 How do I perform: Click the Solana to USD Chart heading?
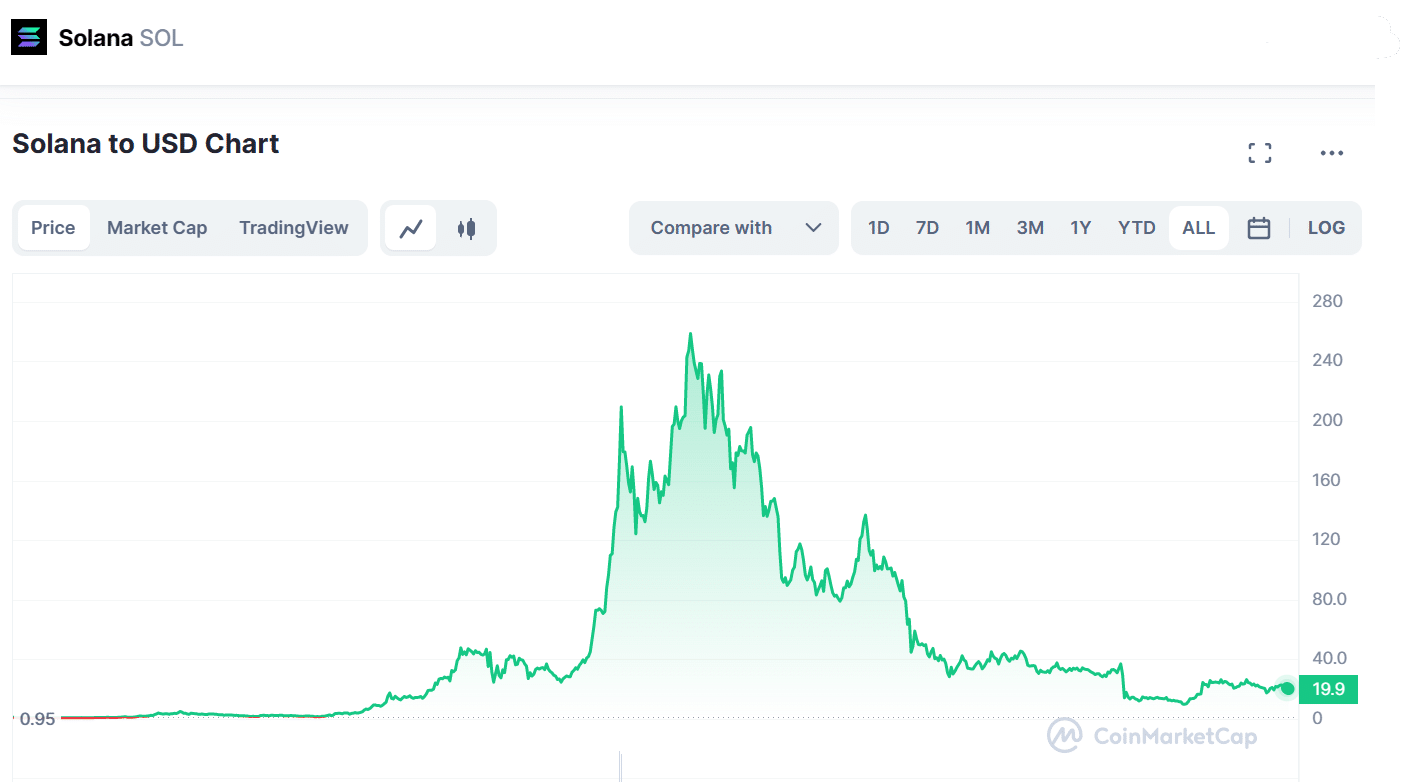click(146, 144)
